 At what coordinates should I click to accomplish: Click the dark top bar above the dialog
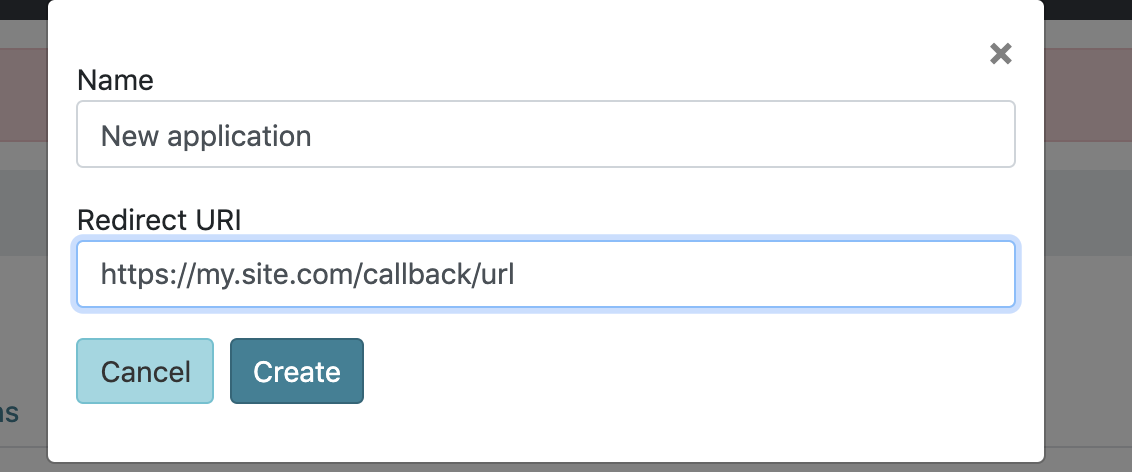point(1088,8)
